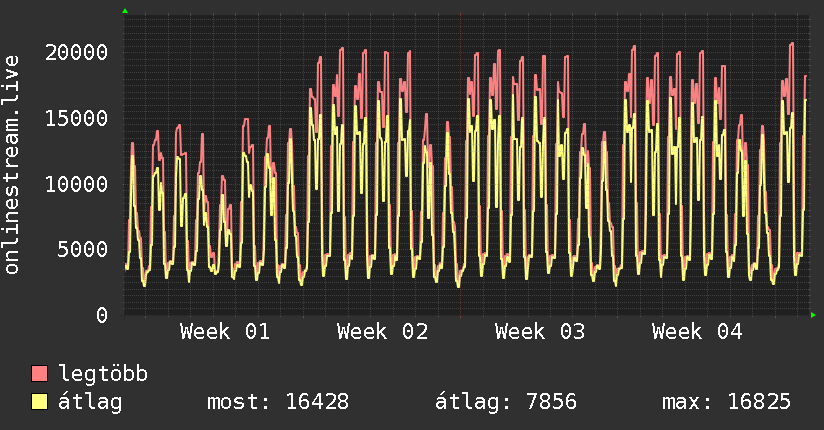The image size is (824, 430).
Task: Click the 'most: 16428' current value
Action: click(x=277, y=402)
